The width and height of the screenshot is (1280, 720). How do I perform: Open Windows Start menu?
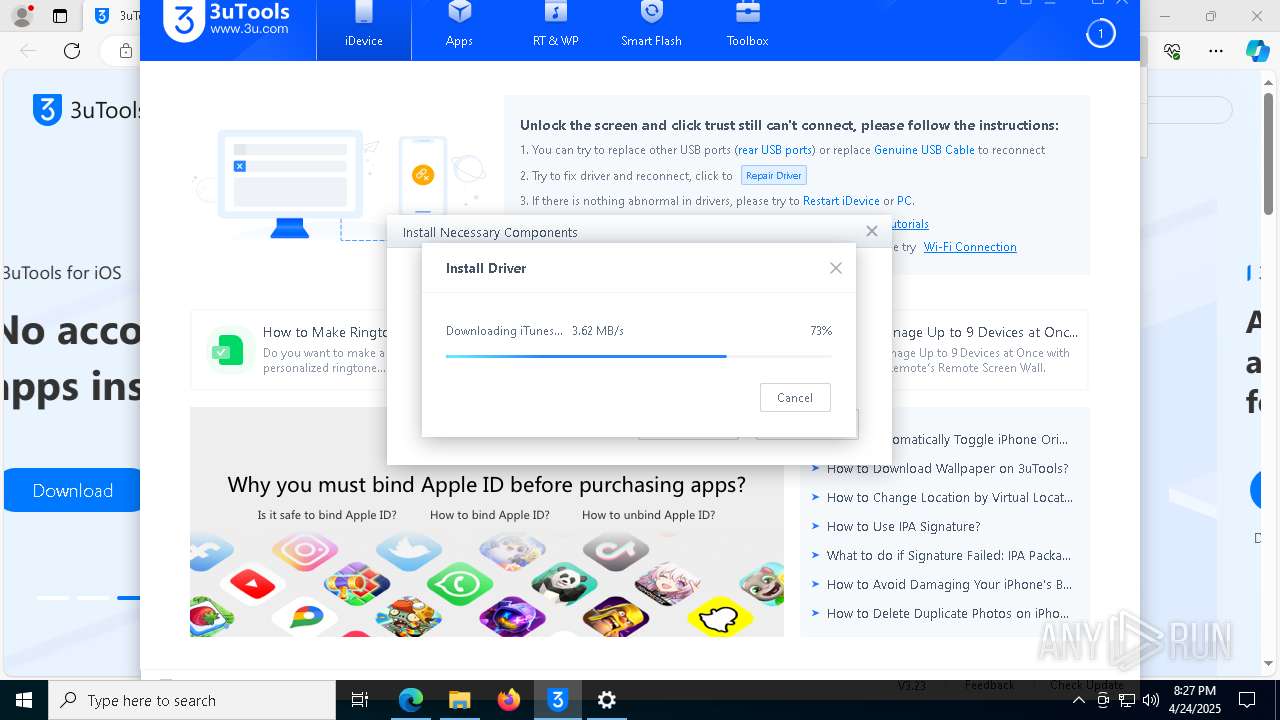click(x=24, y=700)
